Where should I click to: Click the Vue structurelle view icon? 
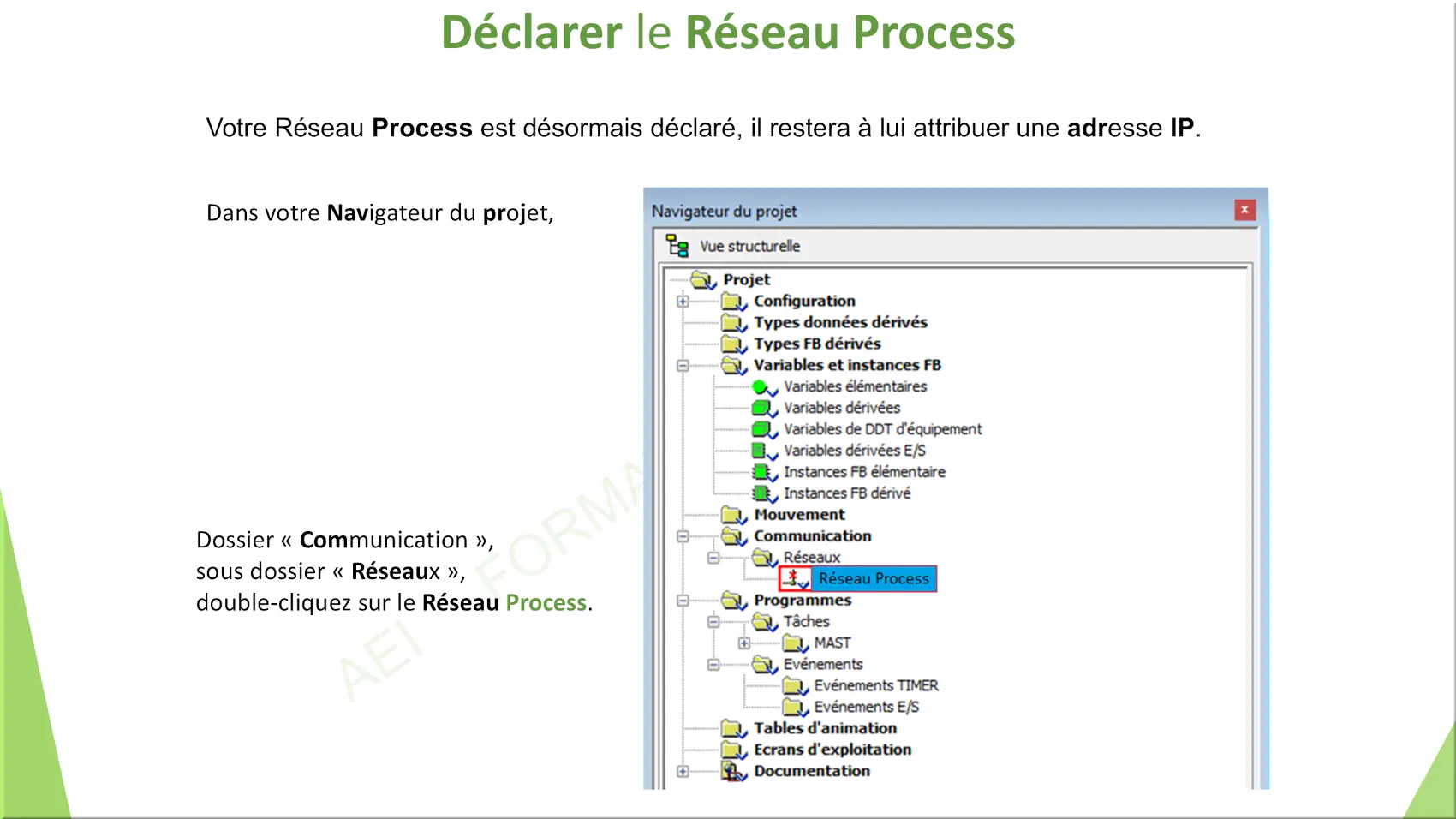pos(677,246)
